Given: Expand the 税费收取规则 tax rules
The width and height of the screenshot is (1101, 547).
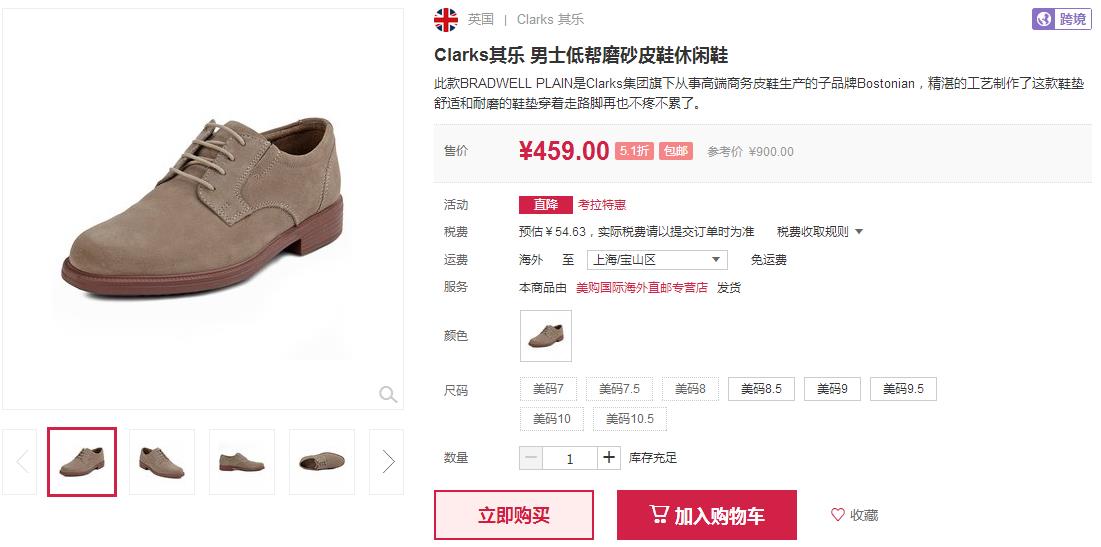Looking at the screenshot, I should coord(819,232).
